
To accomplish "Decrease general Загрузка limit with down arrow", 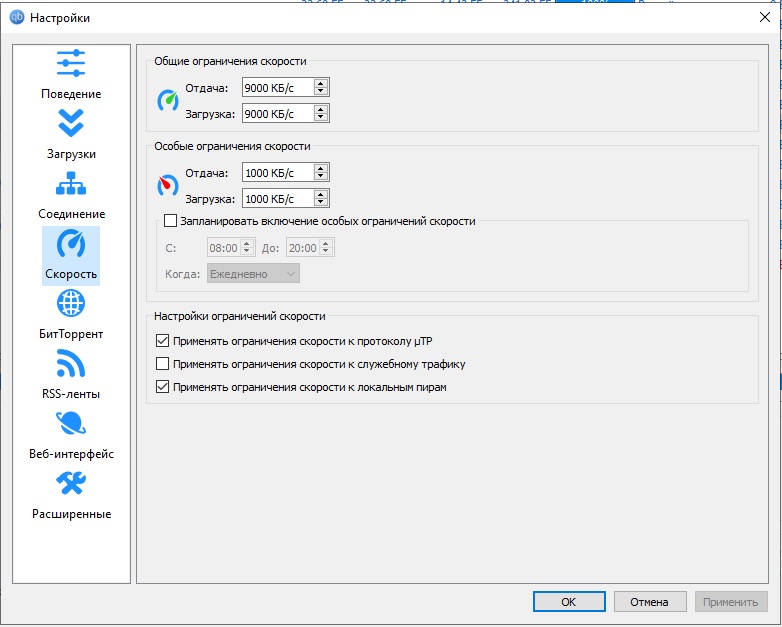I will point(321,118).
